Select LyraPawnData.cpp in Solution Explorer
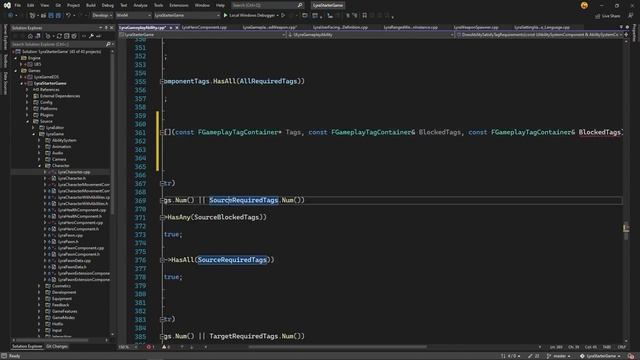 (74, 260)
